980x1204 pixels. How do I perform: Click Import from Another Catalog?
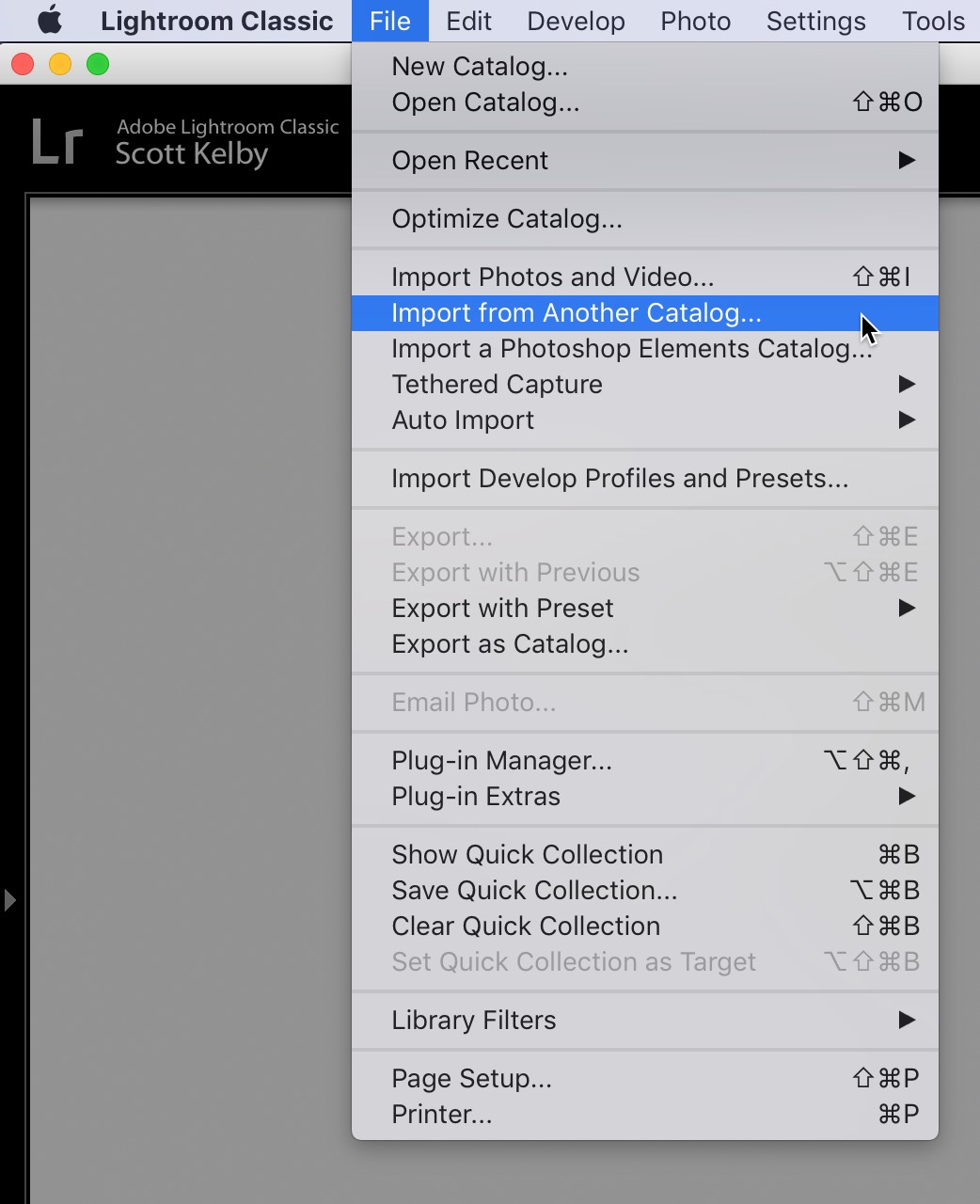click(645, 313)
